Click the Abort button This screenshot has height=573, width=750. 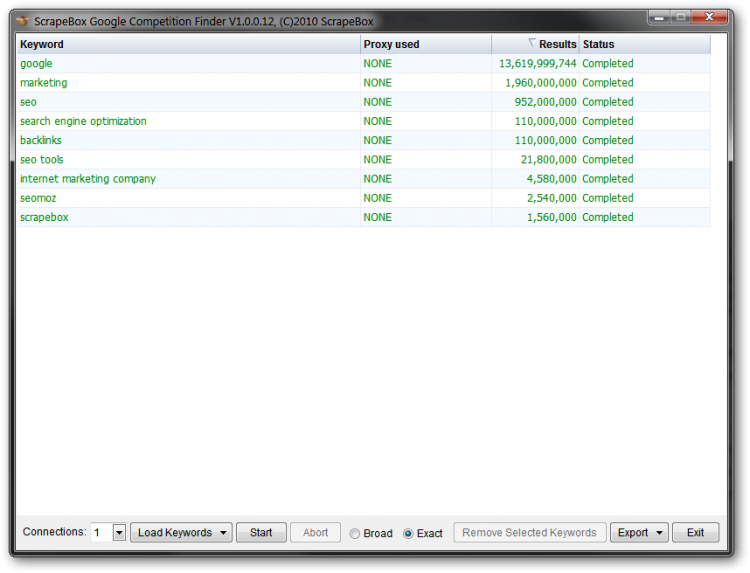tap(316, 532)
